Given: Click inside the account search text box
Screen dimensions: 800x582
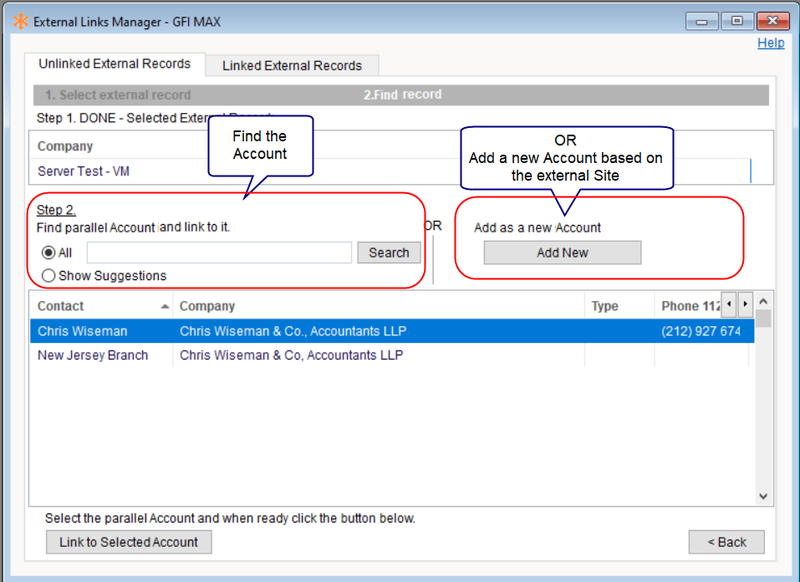Looking at the screenshot, I should (220, 252).
